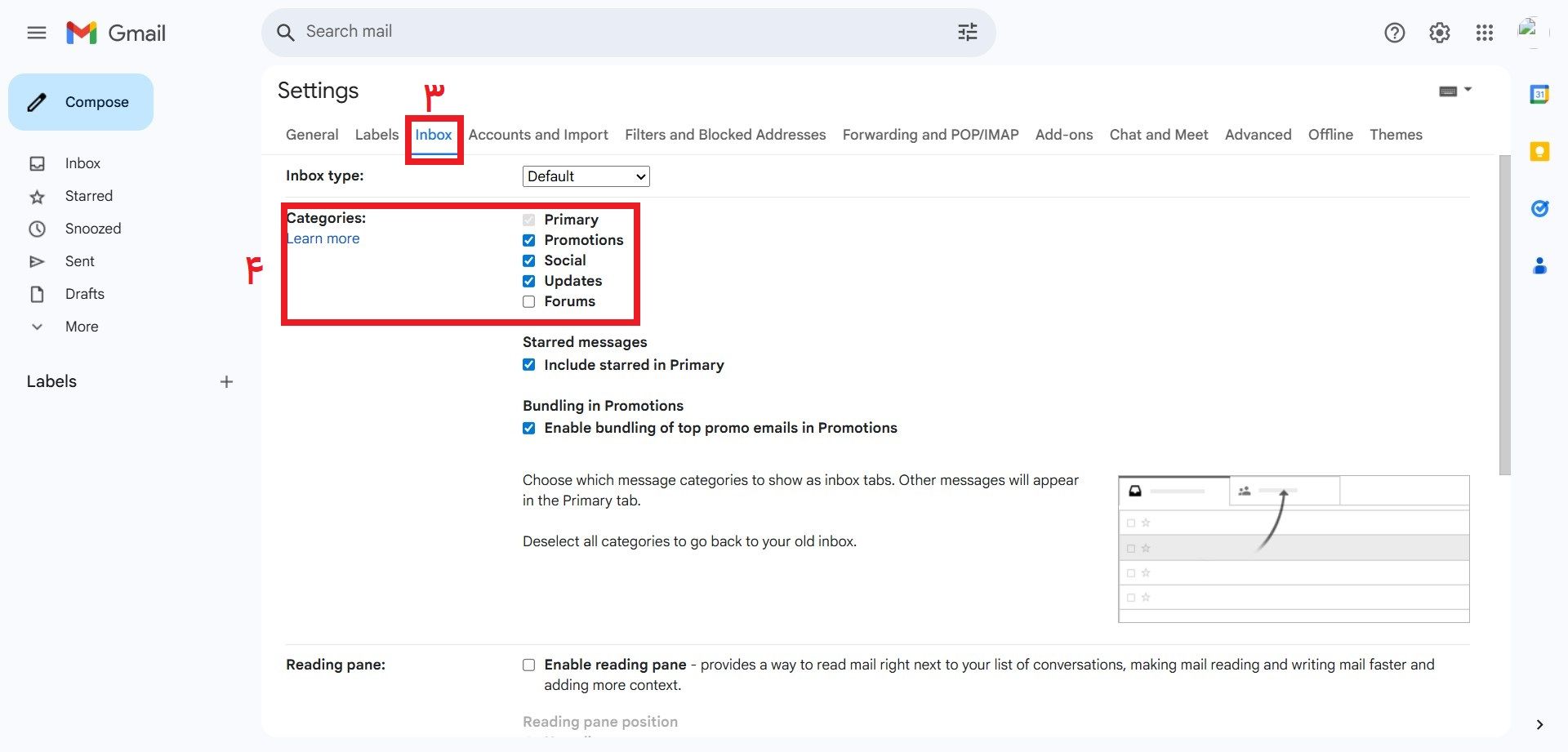Open the Filters and Blocked Addresses tab
This screenshot has height=752, width=1568.
(x=724, y=135)
